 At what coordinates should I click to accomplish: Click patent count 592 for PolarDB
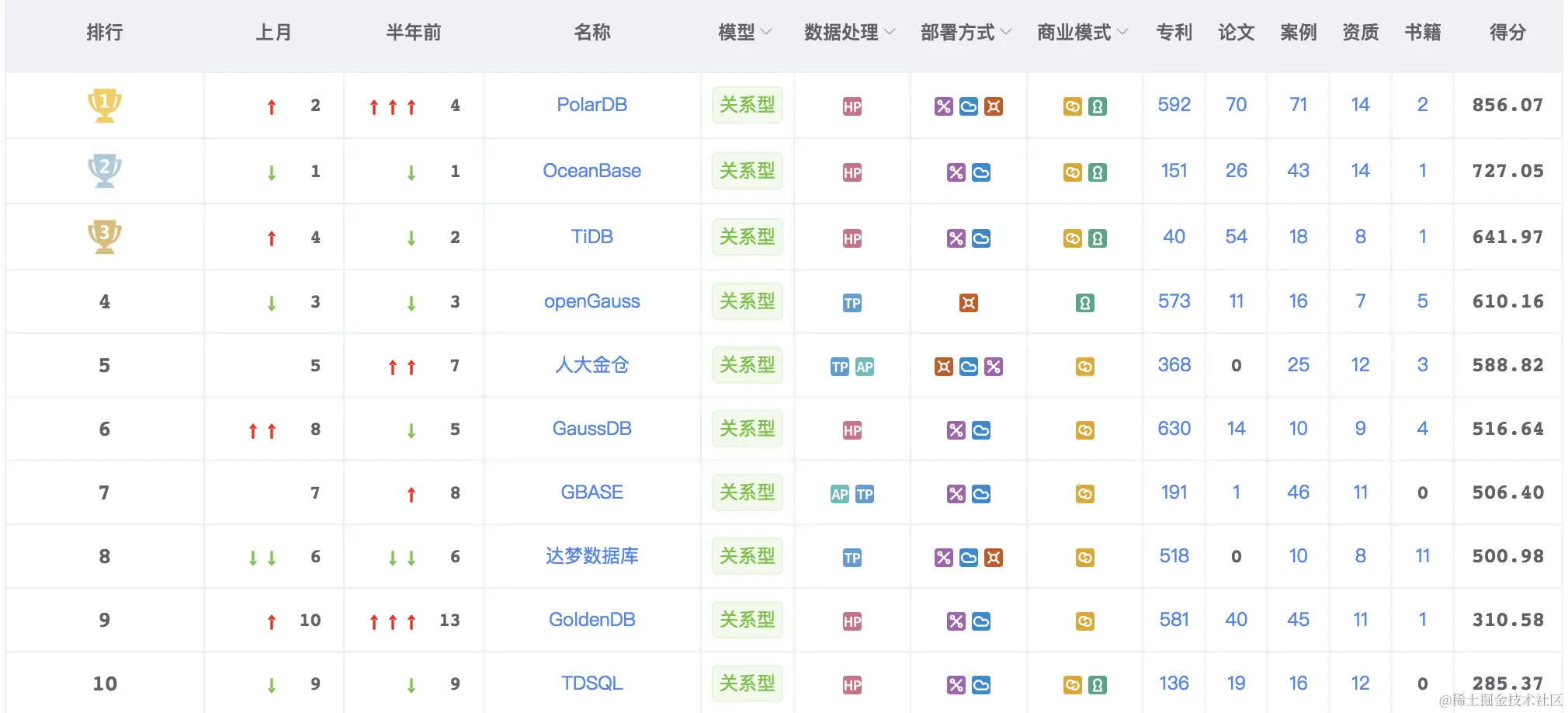(1174, 105)
